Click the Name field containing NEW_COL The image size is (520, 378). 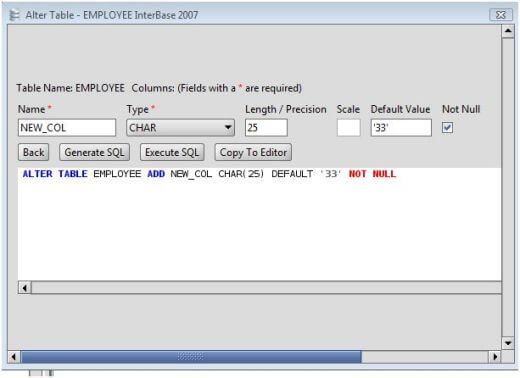tap(67, 128)
